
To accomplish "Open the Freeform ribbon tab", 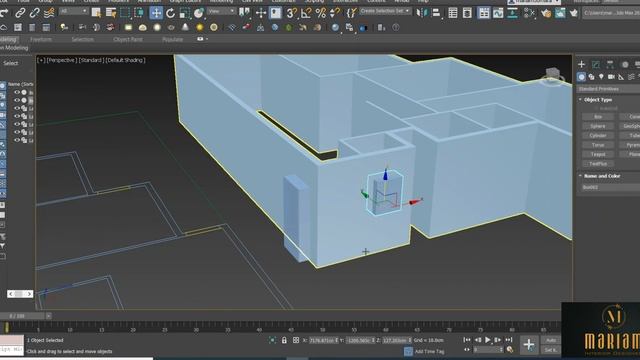I will pos(41,40).
